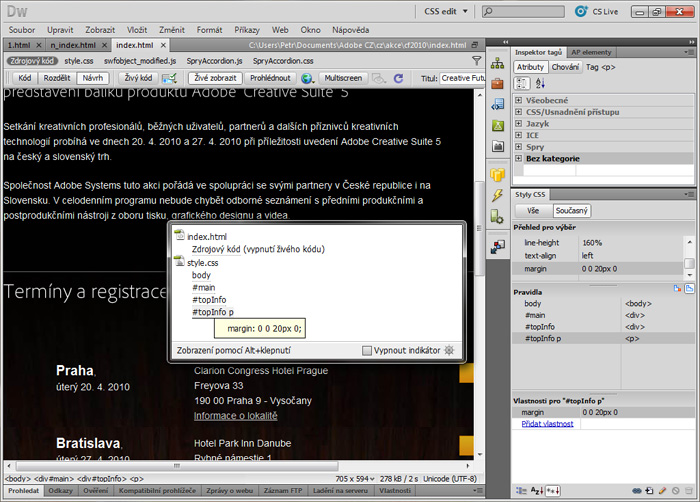Expand the Bez kategorie category
This screenshot has height=502, width=700.
518,158
